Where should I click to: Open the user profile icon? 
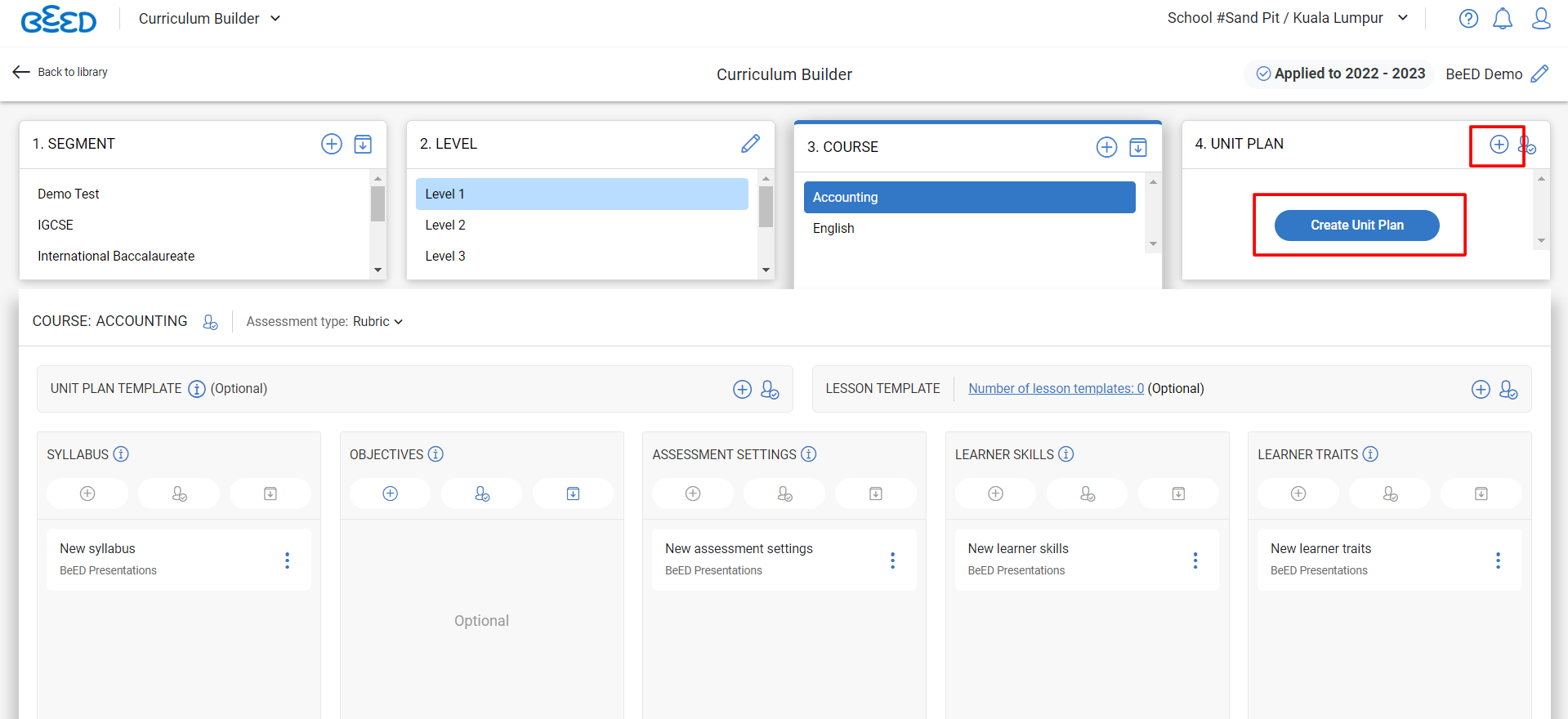pos(1541,18)
